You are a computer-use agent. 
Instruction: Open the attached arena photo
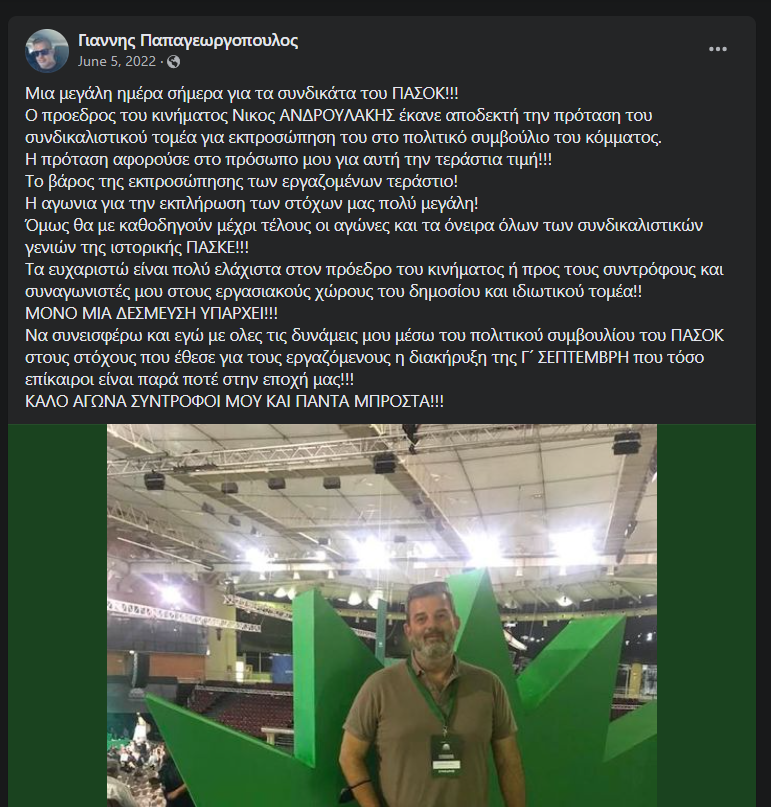(x=381, y=615)
